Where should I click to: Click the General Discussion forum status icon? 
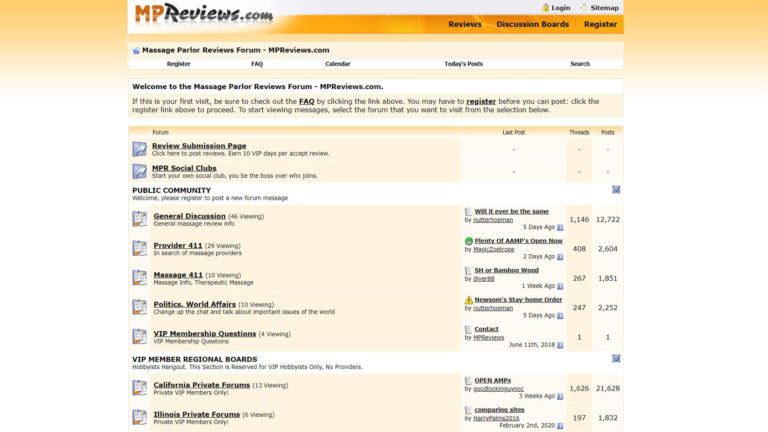coord(139,219)
